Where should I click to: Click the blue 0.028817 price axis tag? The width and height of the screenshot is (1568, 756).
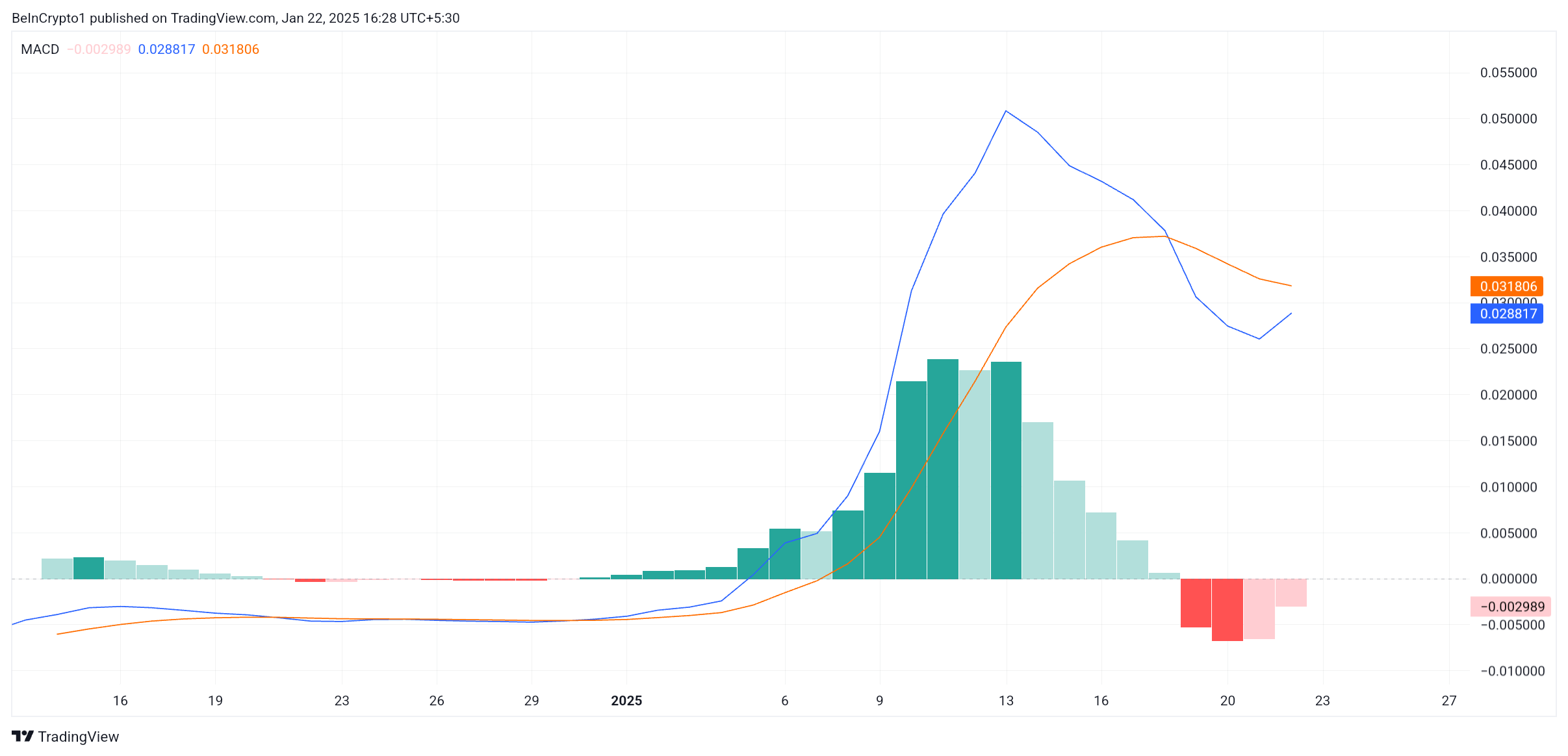[1507, 314]
